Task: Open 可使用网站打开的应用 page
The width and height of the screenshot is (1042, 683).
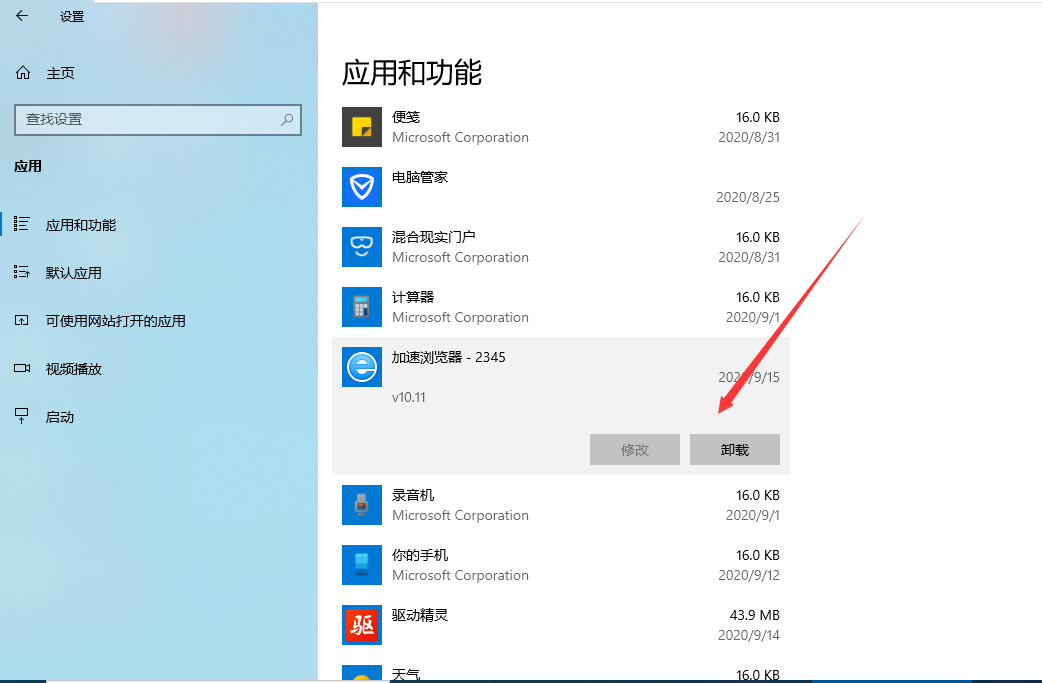Action: [115, 321]
